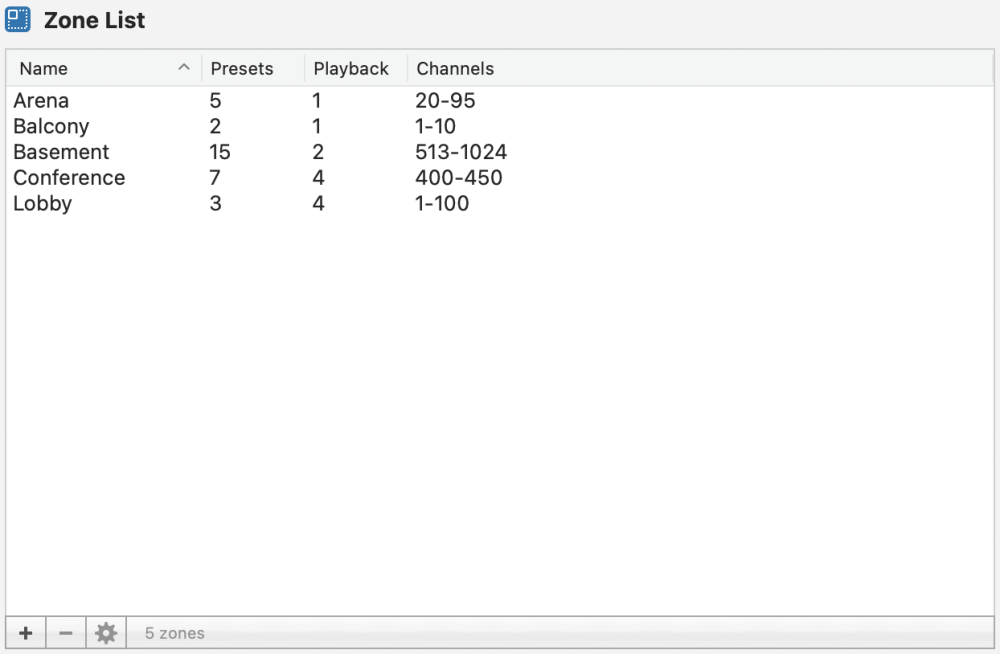Click the minus remove zone button

(66, 633)
